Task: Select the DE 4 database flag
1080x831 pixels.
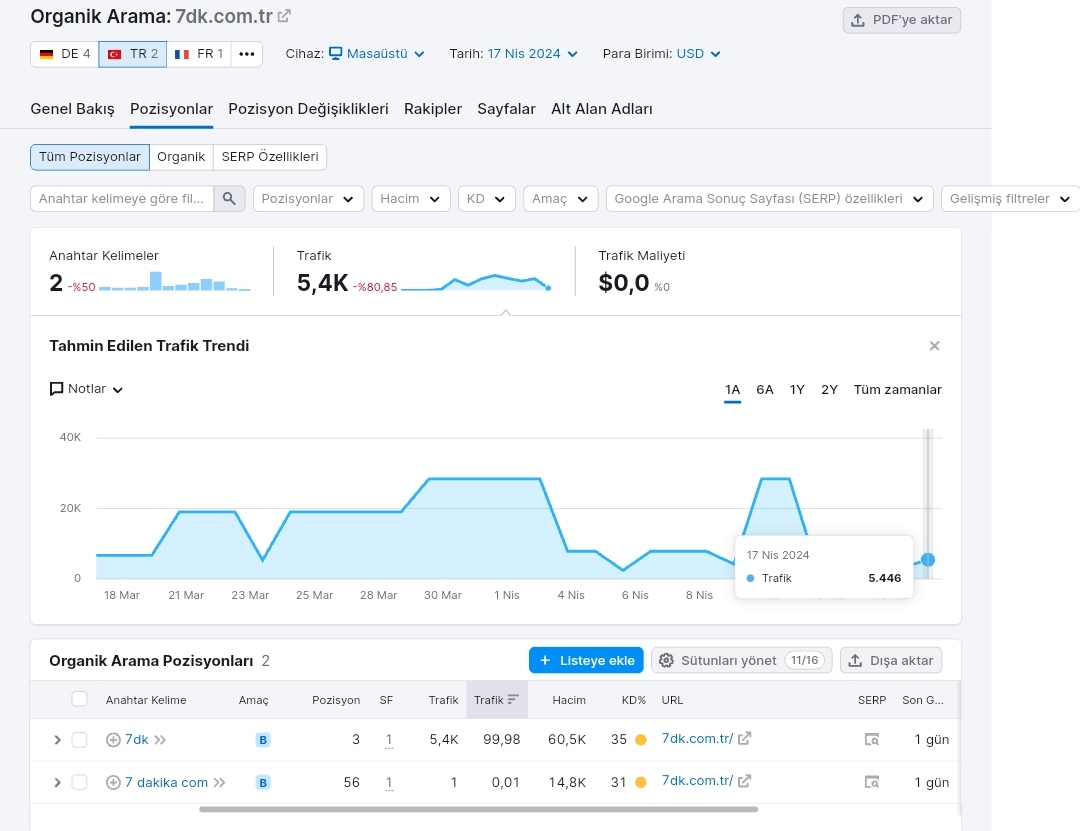Action: [65, 54]
